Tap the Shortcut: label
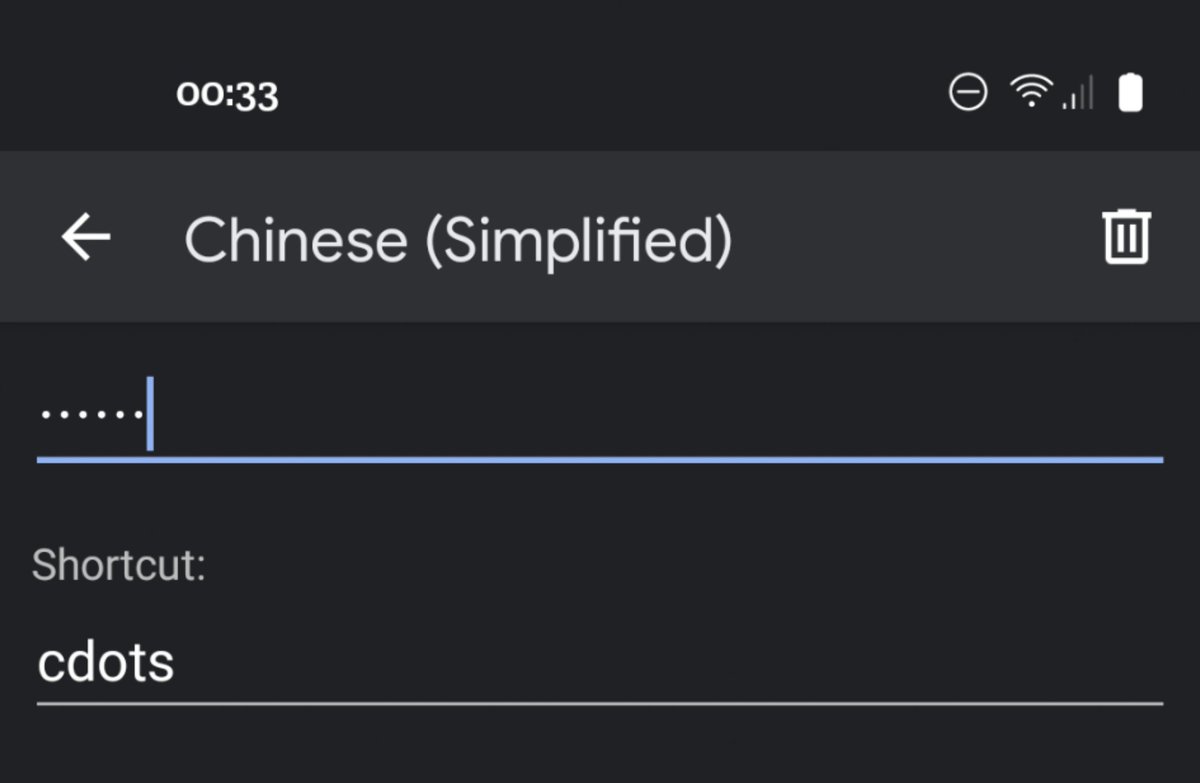The height and width of the screenshot is (783, 1200). [x=119, y=565]
